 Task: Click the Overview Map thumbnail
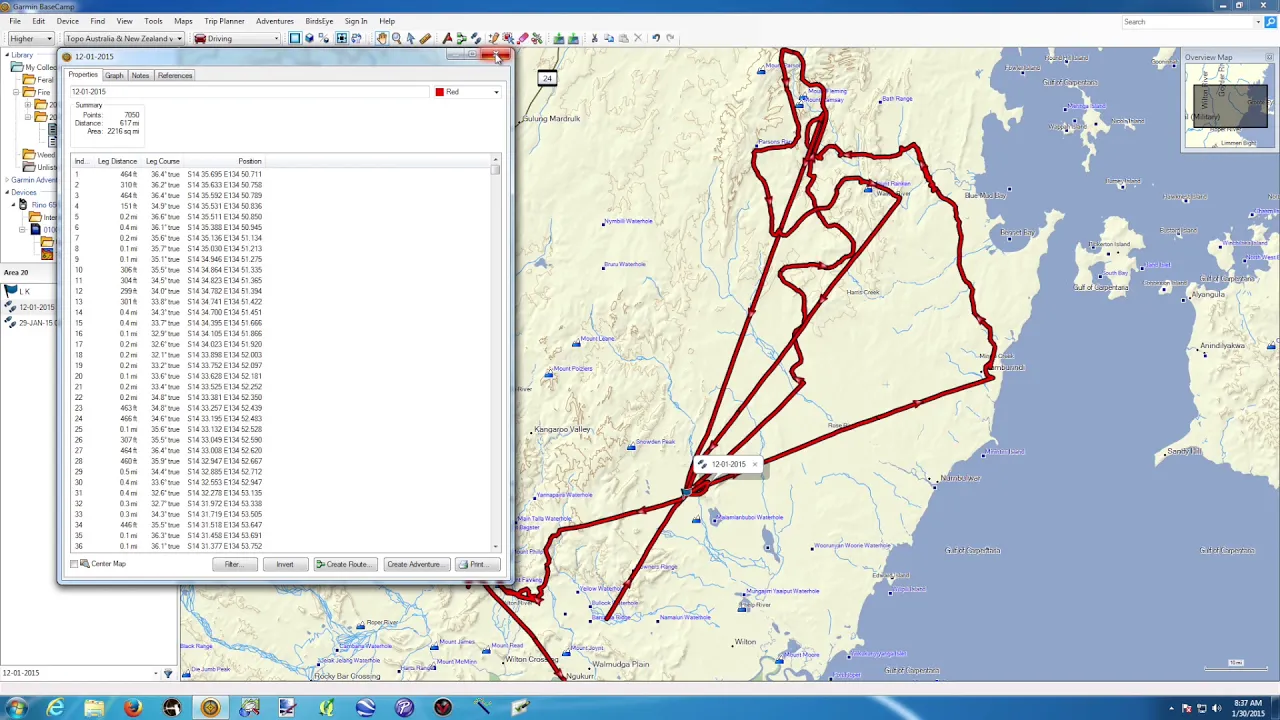point(1230,107)
